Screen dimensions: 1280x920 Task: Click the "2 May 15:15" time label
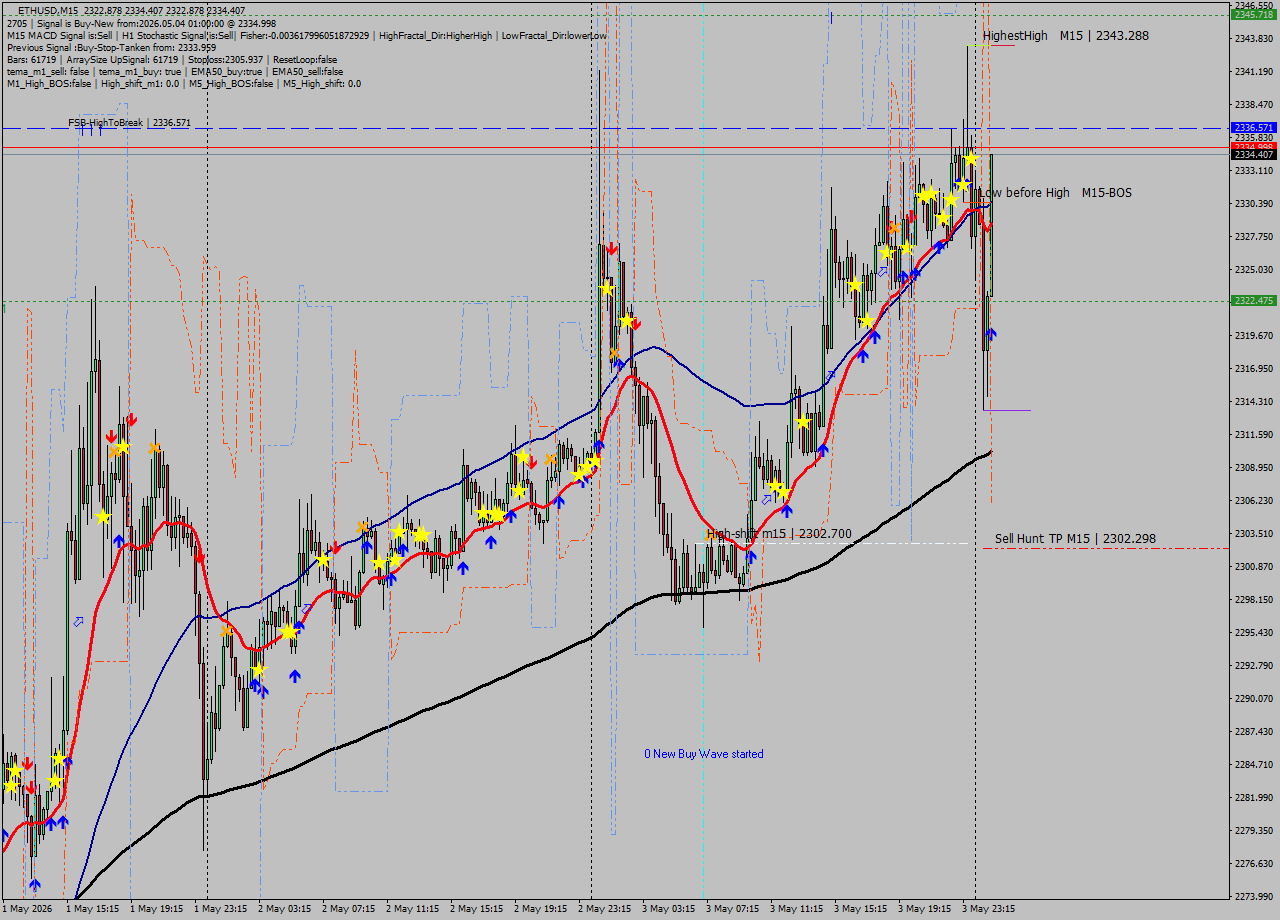click(x=477, y=909)
